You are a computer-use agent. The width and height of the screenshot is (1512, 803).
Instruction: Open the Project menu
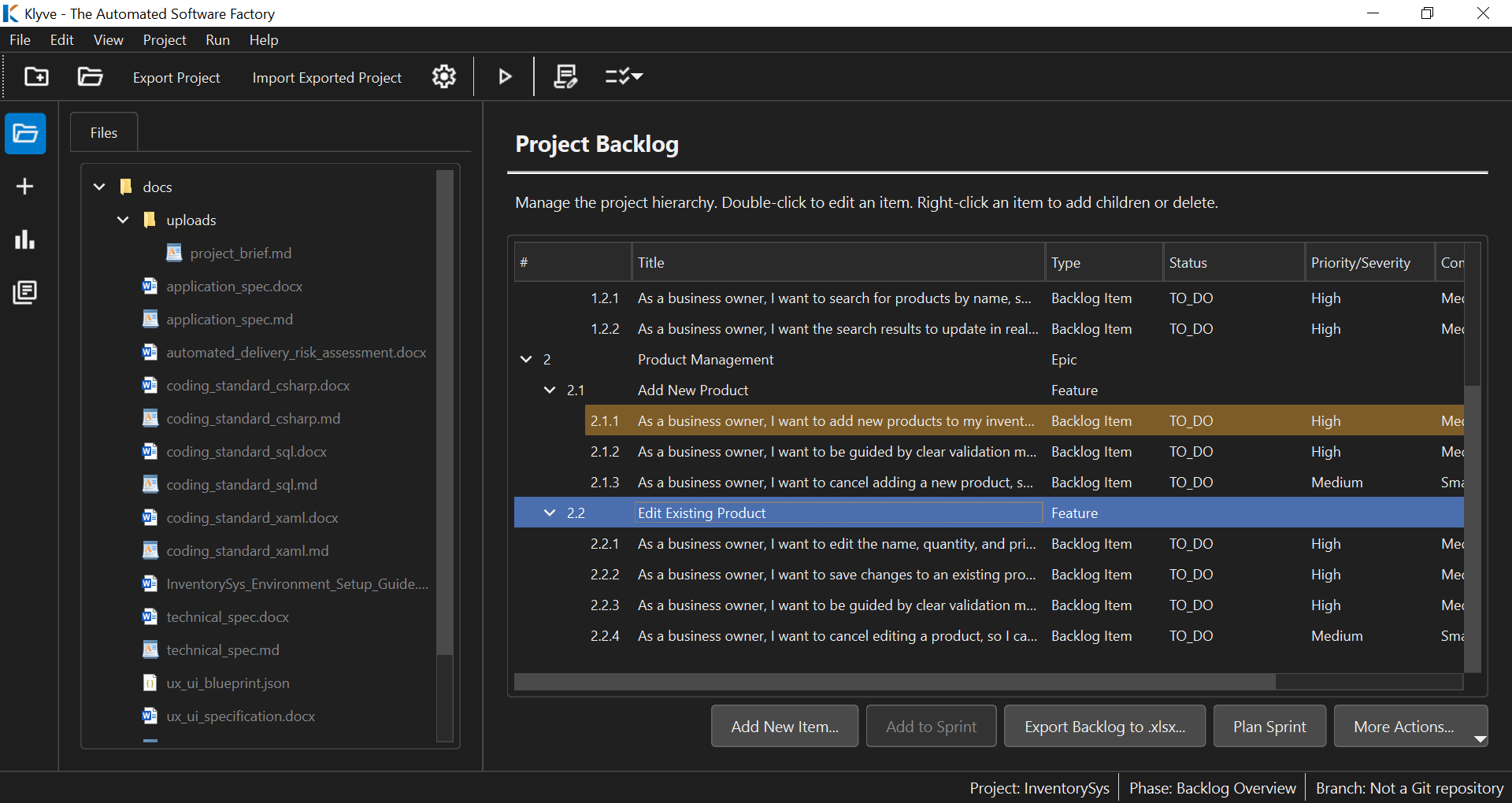pos(164,40)
